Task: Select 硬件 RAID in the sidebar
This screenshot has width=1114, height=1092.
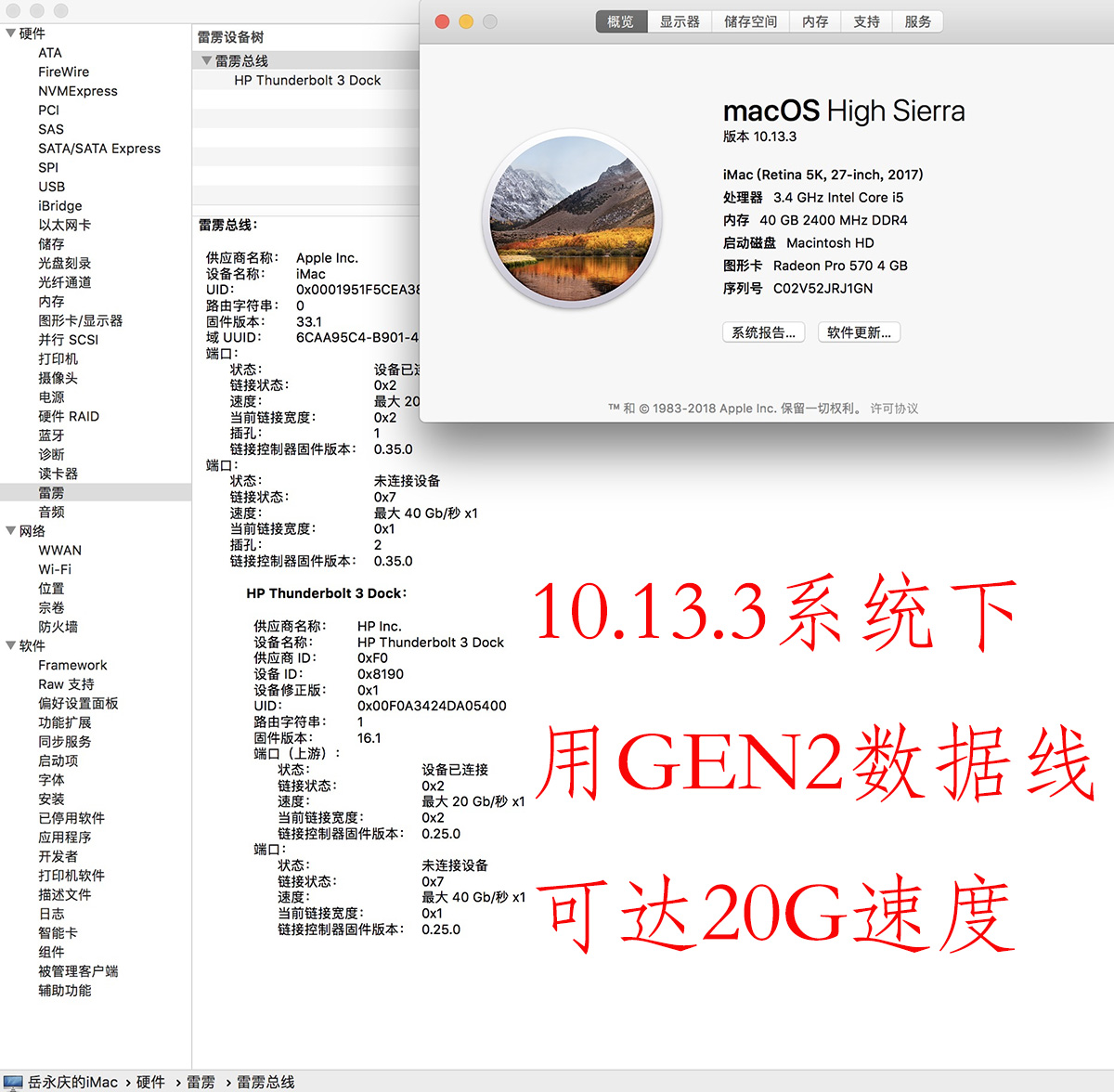Action: pos(69,416)
